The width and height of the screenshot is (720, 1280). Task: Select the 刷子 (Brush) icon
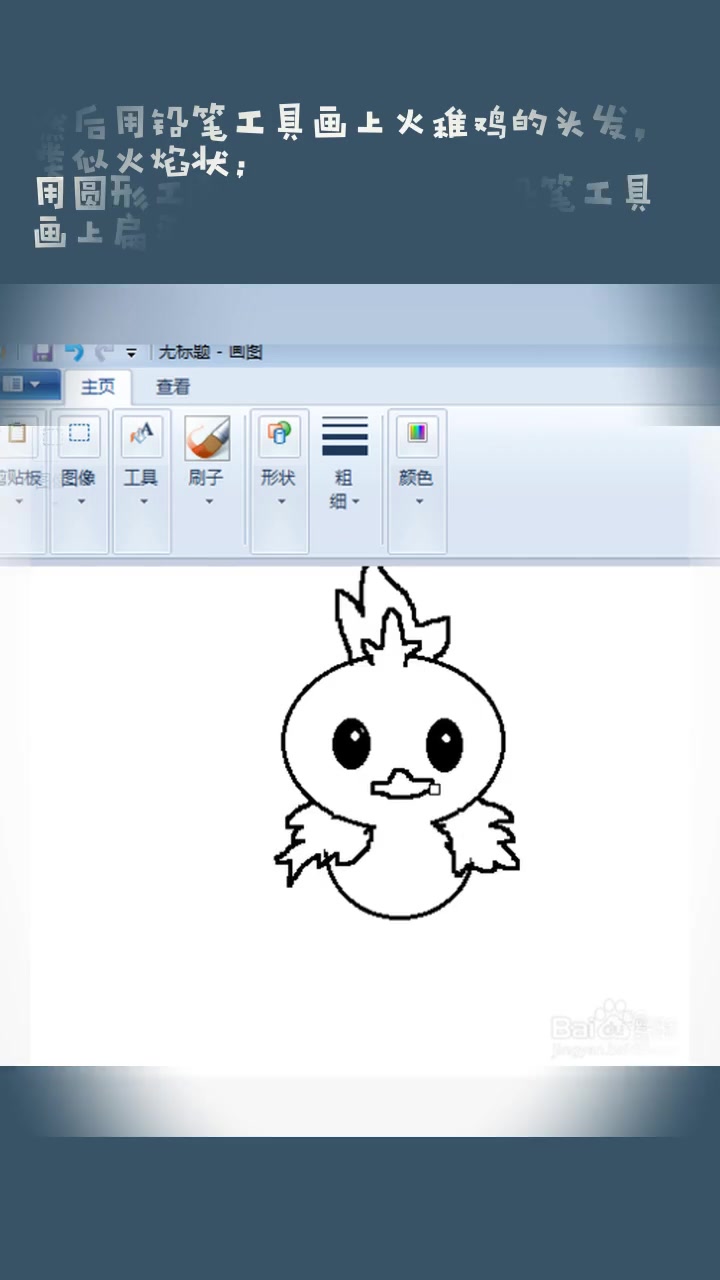[207, 437]
